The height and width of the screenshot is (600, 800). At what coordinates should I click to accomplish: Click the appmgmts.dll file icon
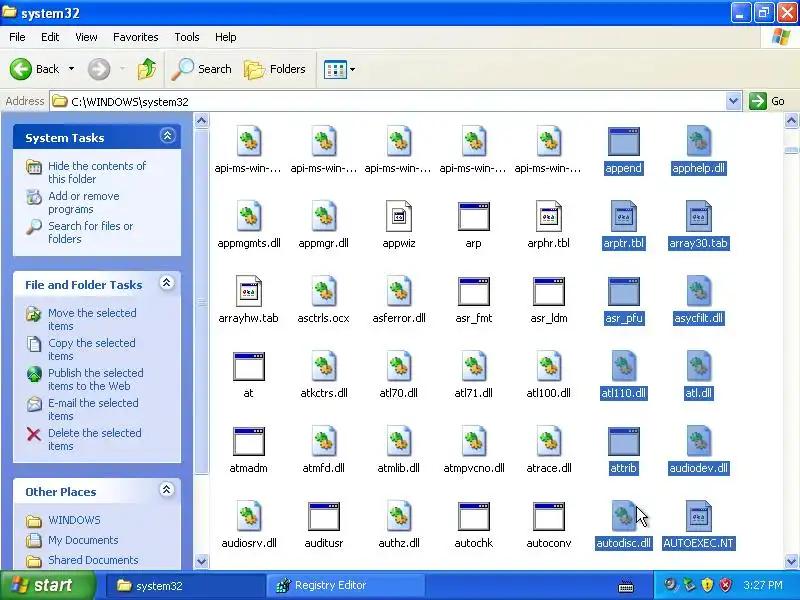coord(248,216)
